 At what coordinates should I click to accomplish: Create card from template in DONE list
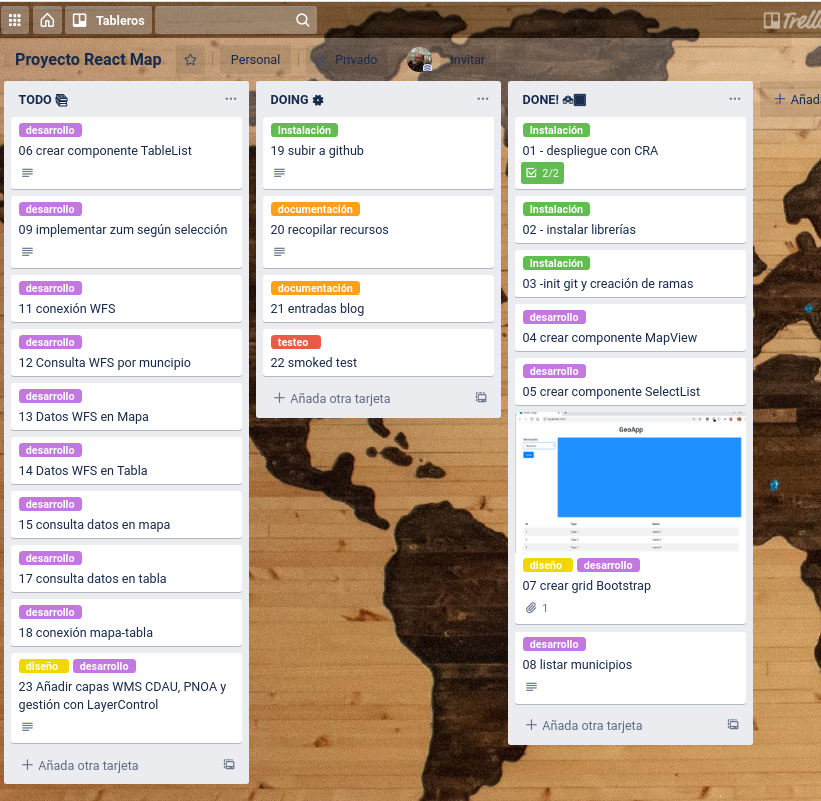click(733, 725)
